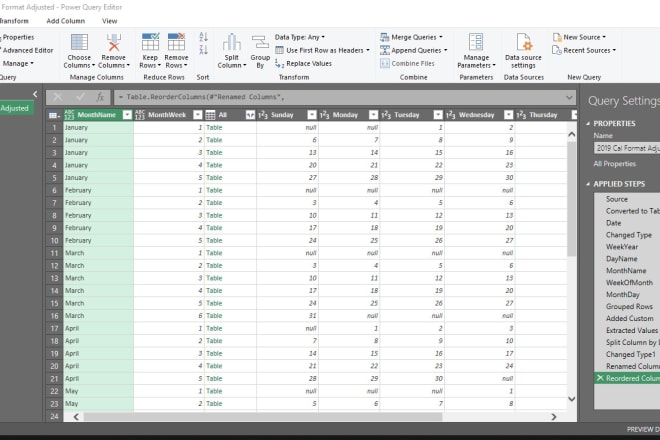This screenshot has width=660, height=440.
Task: Click the February cell in row 6
Action: click(x=98, y=190)
